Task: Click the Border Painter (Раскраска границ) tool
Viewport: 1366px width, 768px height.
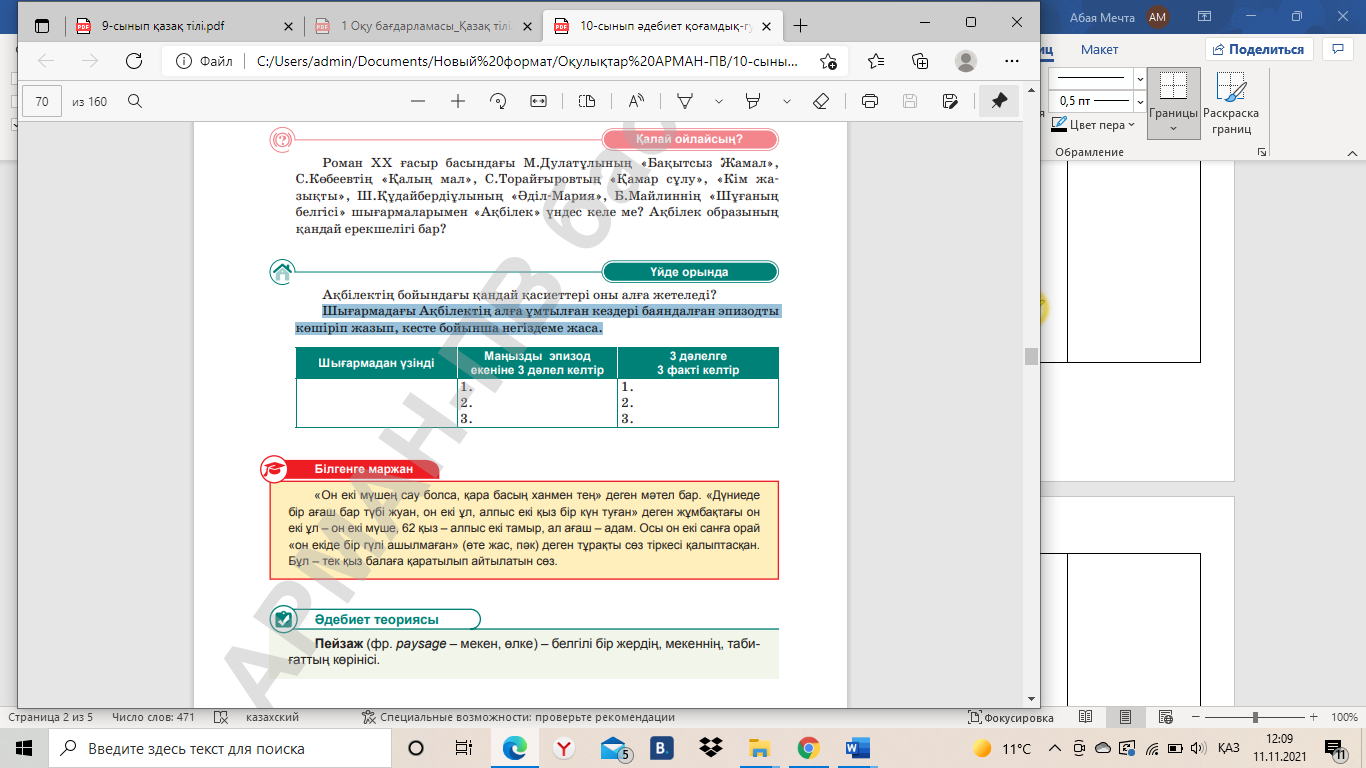Action: point(1231,104)
